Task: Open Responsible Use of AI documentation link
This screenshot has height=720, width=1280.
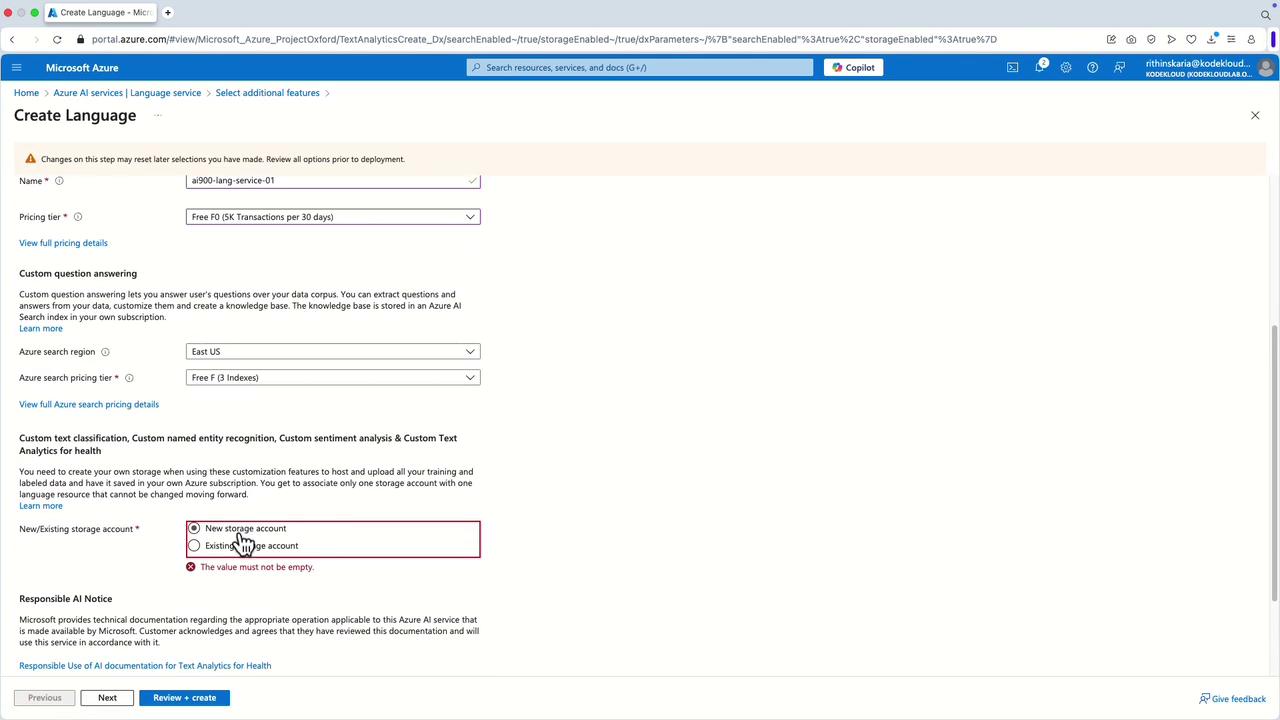Action: [145, 666]
